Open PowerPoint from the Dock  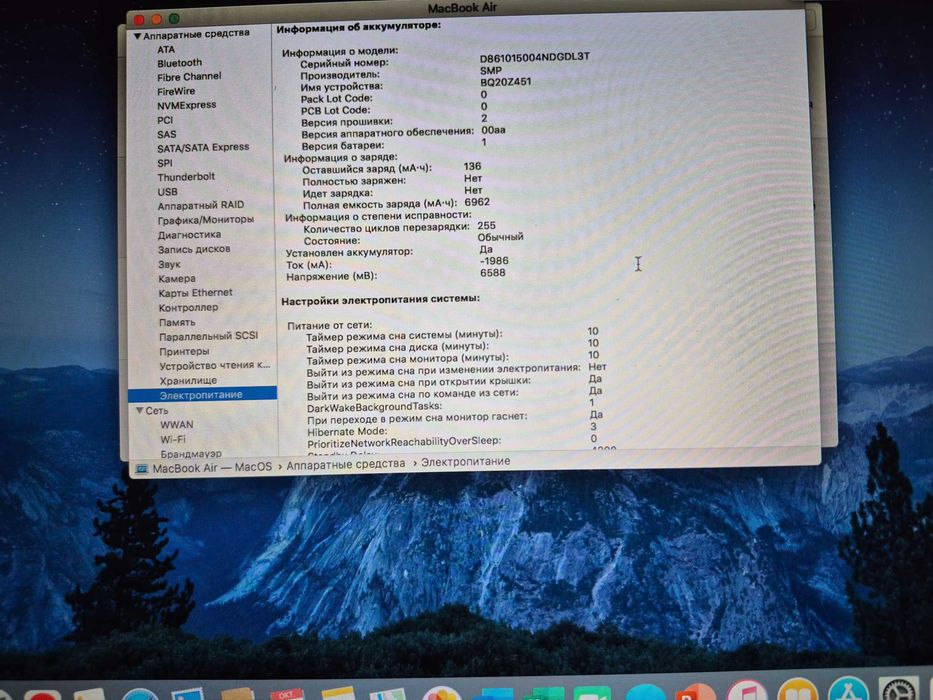[695, 692]
